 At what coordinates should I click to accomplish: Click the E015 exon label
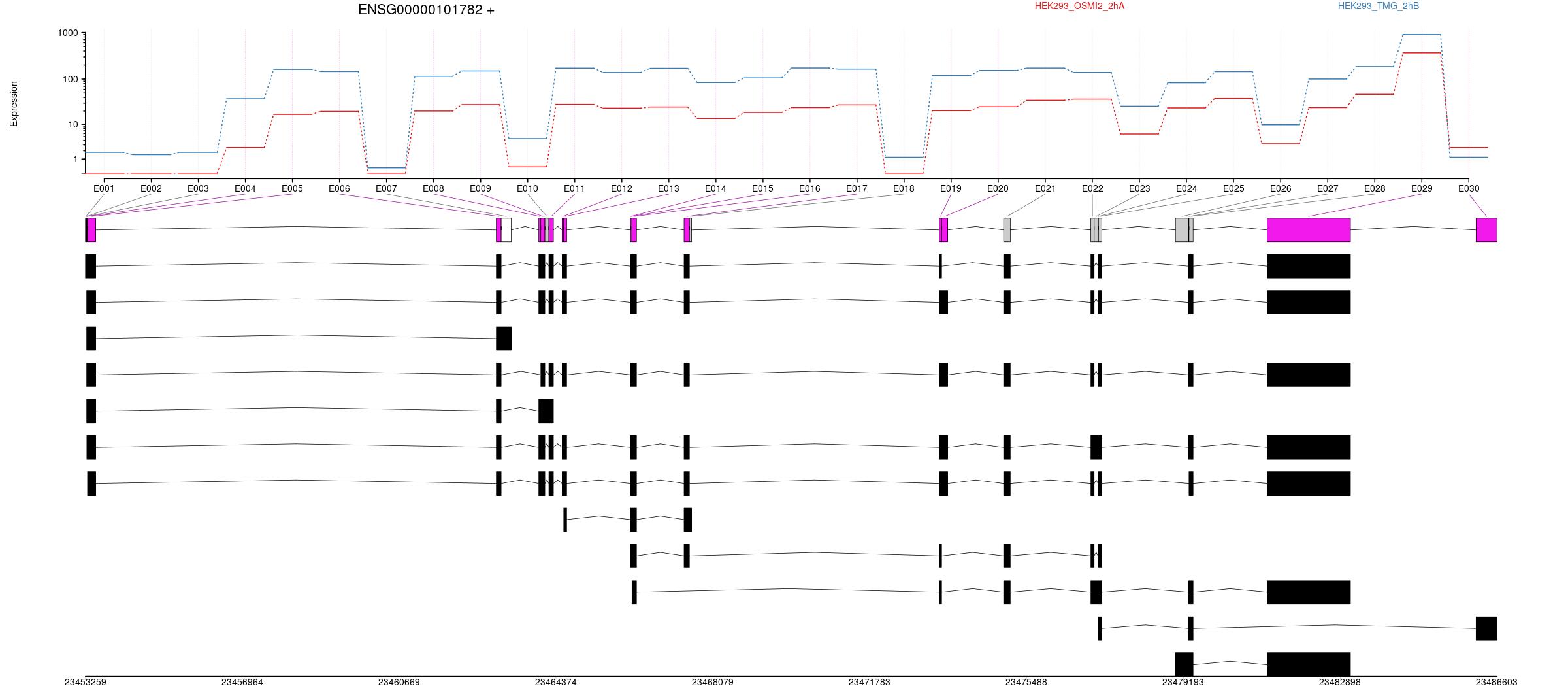tap(762, 188)
